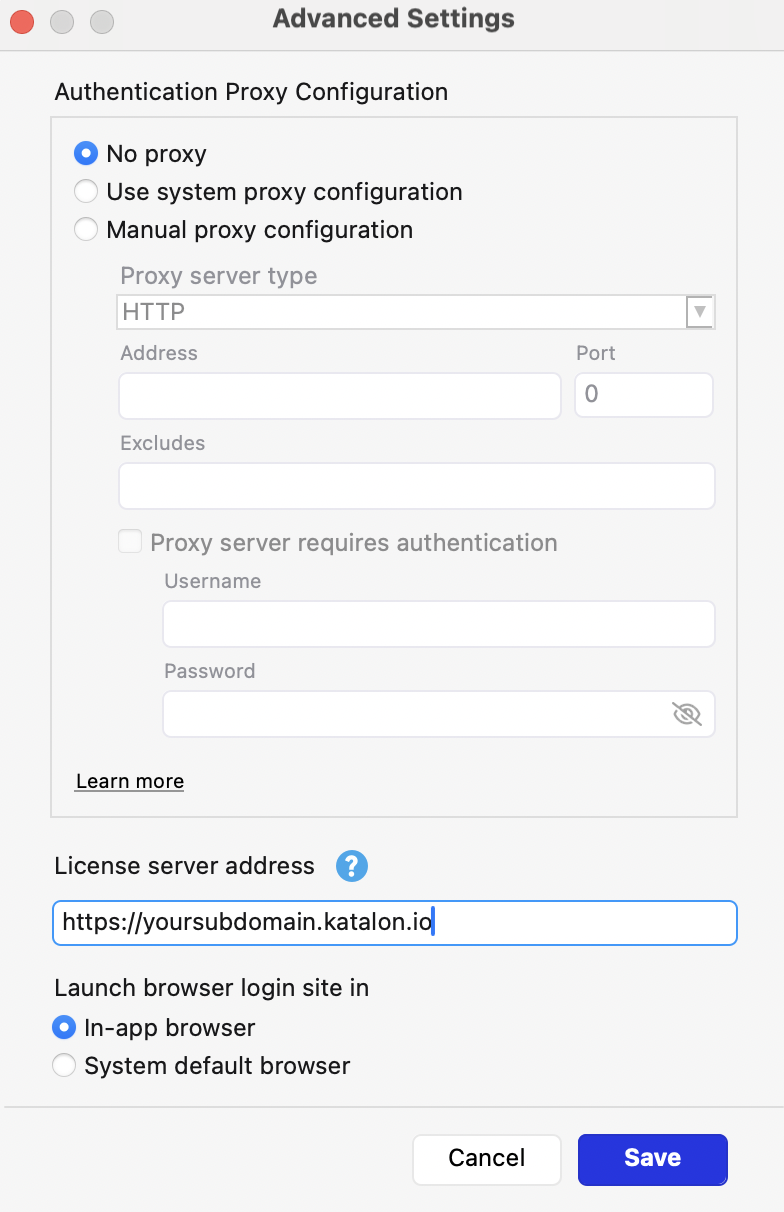Open the License server address help tooltip
The width and height of the screenshot is (784, 1212).
(351, 866)
